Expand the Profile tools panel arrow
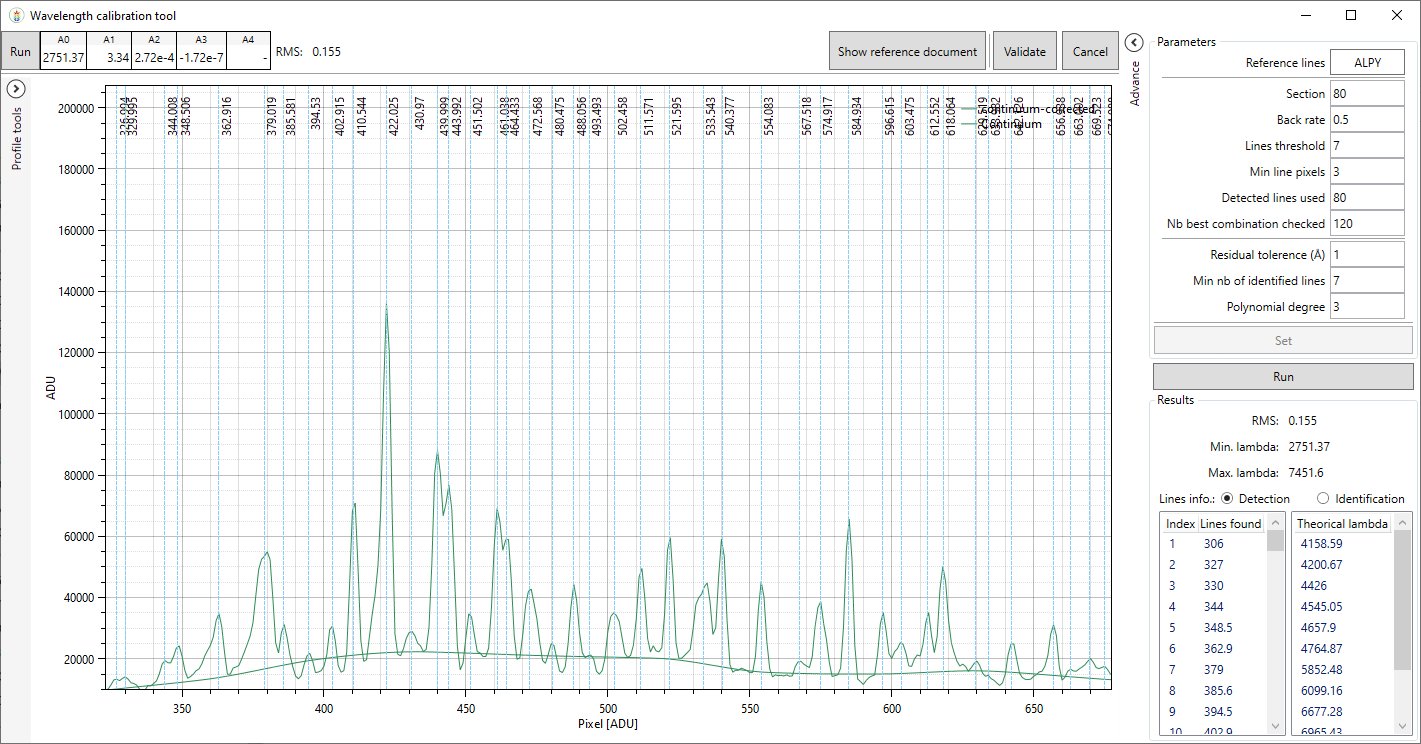1421x744 pixels. [x=16, y=88]
